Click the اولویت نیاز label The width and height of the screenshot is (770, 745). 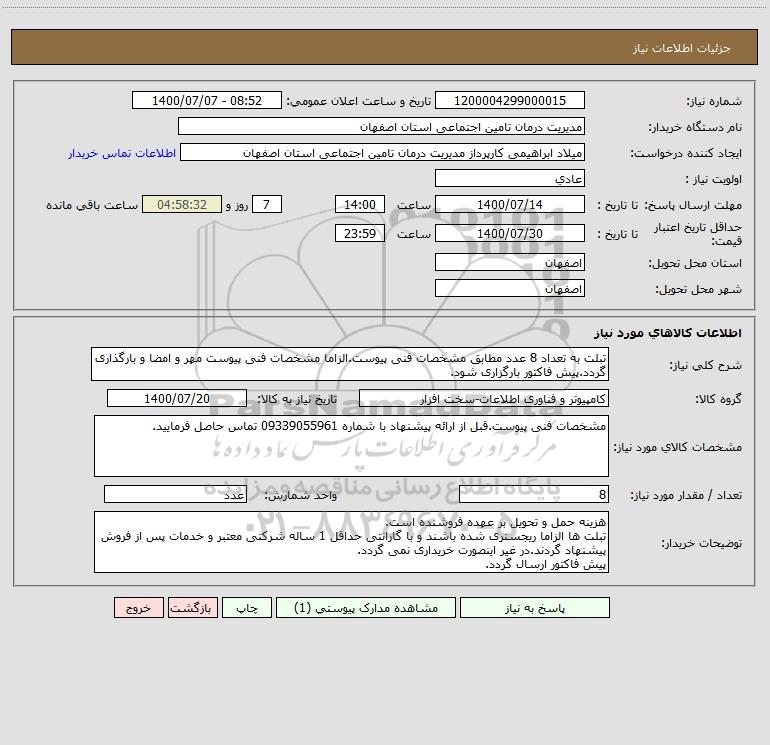(714, 180)
